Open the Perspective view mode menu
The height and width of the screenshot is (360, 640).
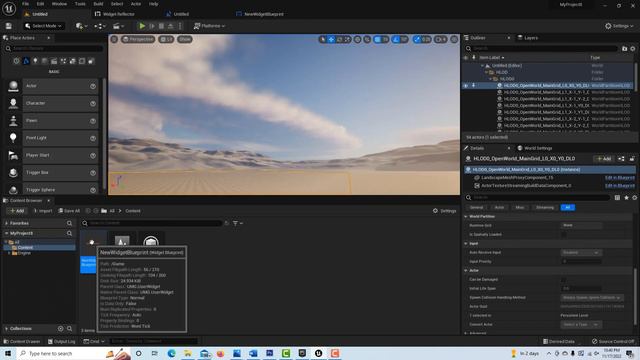click(x=138, y=39)
